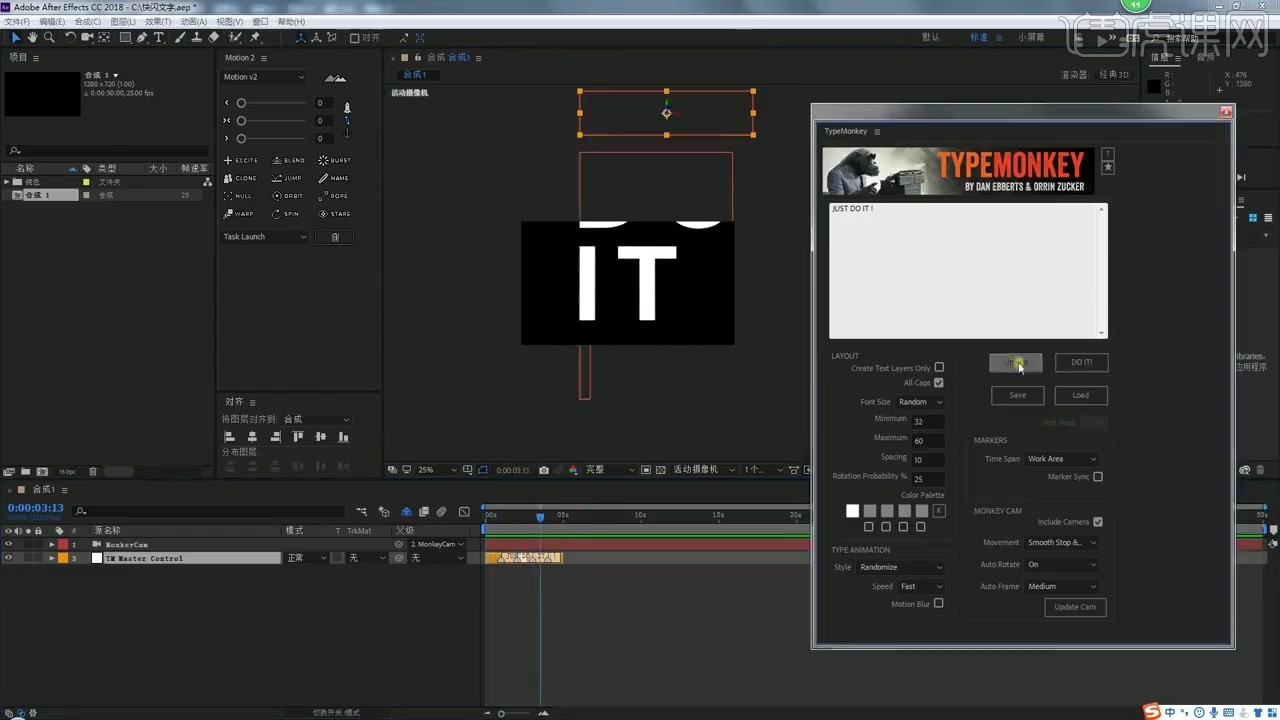The width and height of the screenshot is (1280, 720).
Task: Select the Rectangle shape tool
Action: pos(125,38)
